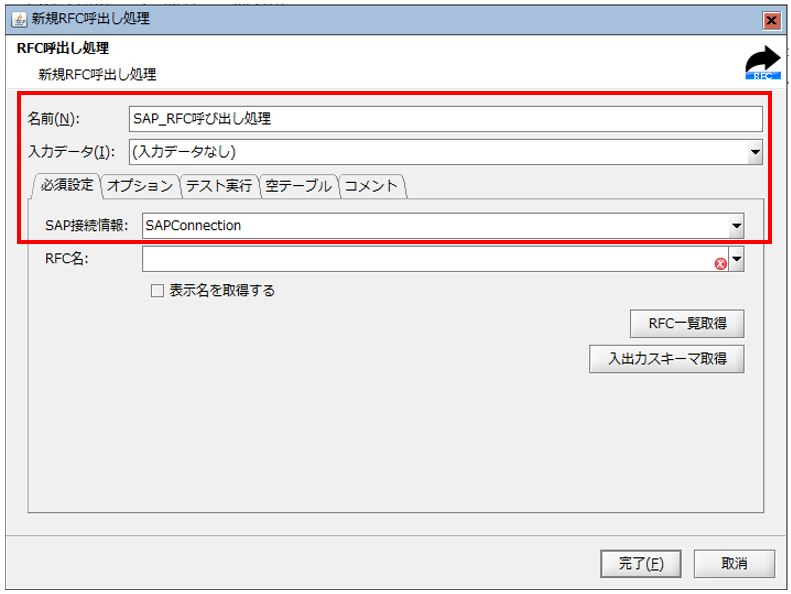Click the 名前 text field

point(446,118)
